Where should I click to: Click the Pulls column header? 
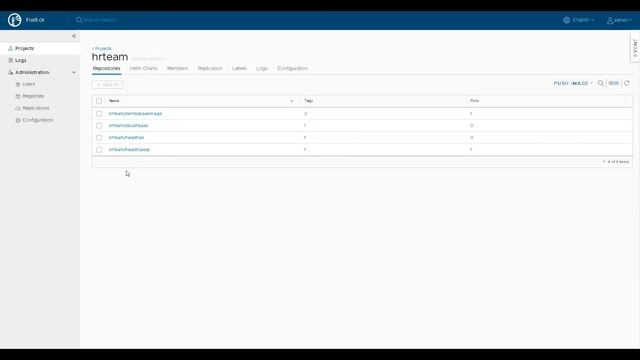pos(475,101)
